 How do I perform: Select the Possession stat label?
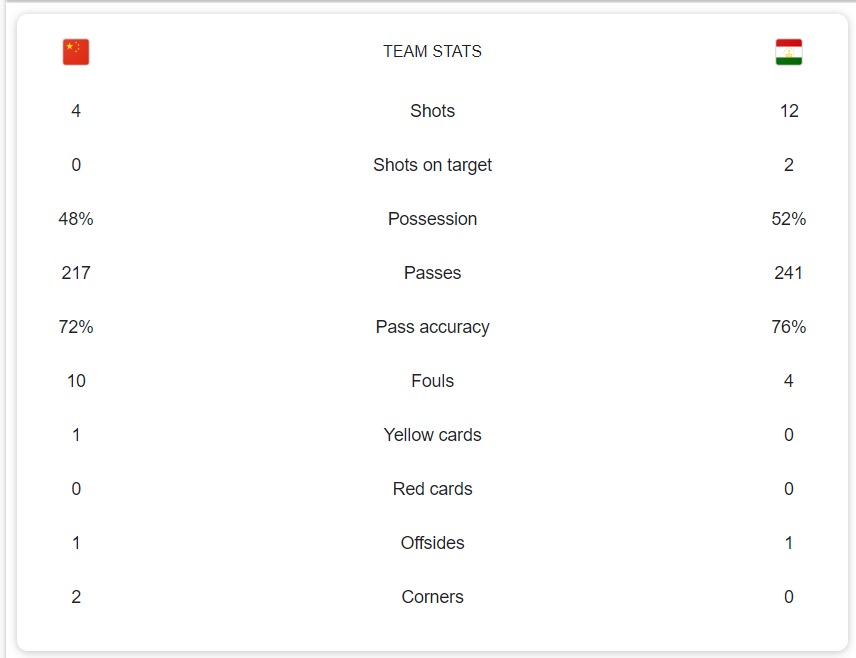pyautogui.click(x=432, y=219)
